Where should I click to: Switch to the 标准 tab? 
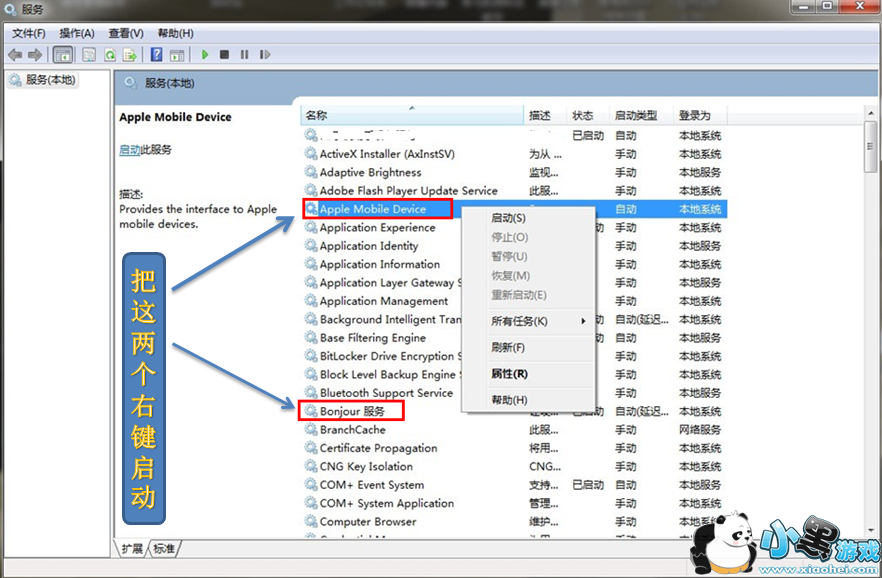click(x=164, y=548)
